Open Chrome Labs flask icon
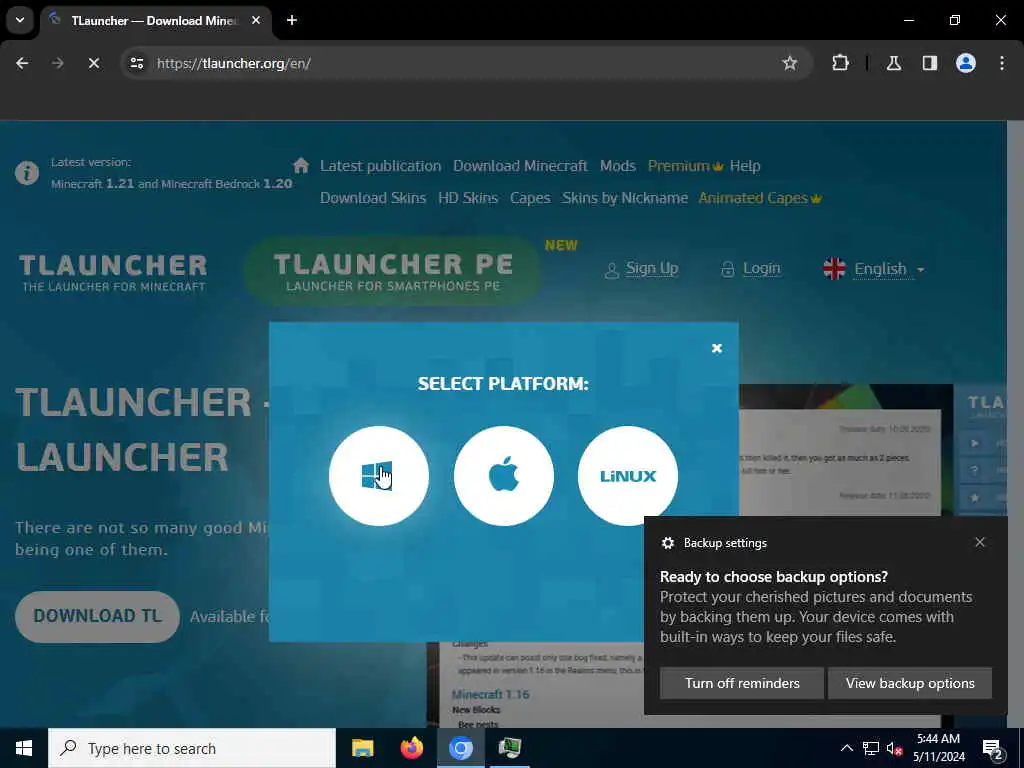The image size is (1024, 768). 894,63
